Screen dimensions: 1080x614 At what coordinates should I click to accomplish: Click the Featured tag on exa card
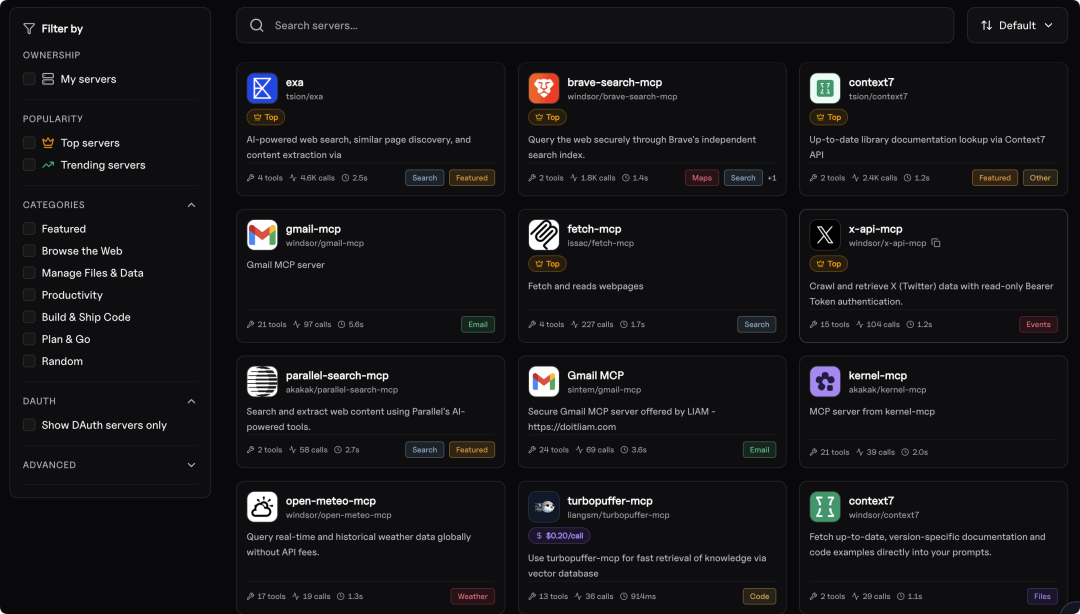tap(471, 178)
